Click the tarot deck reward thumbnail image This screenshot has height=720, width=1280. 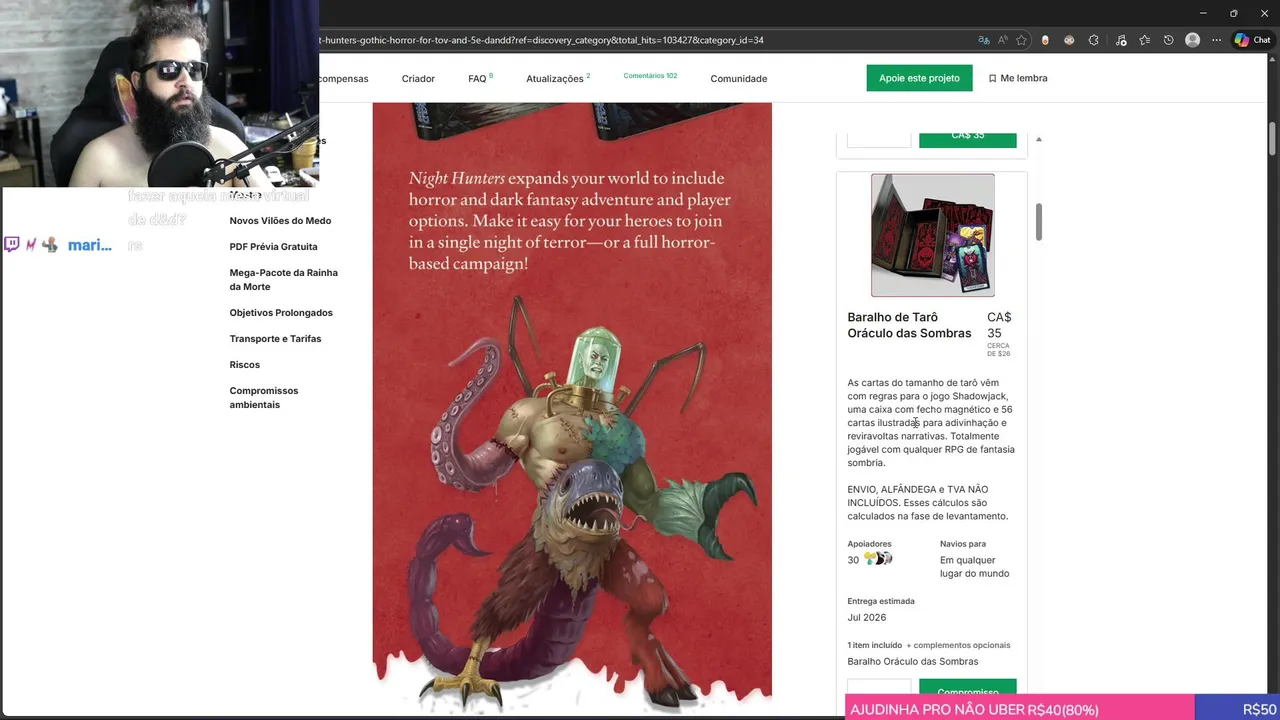pos(932,235)
